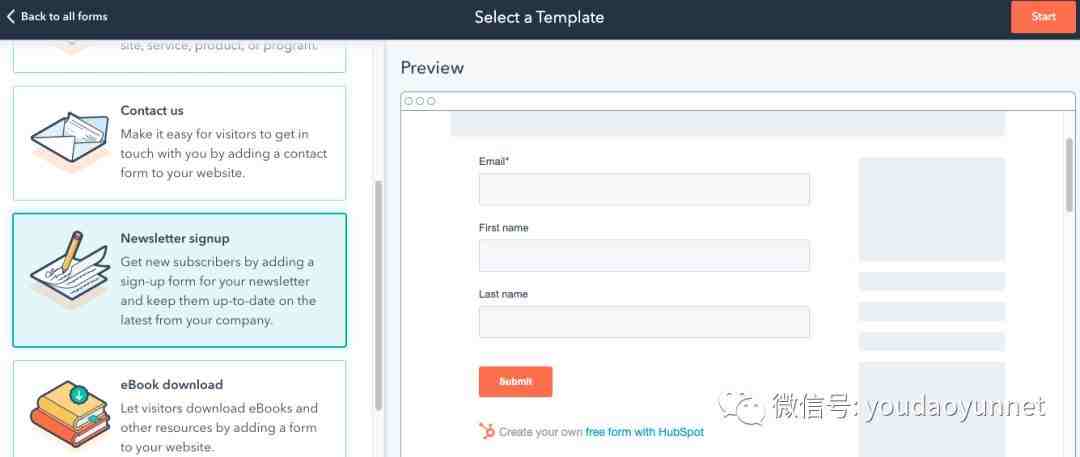
Task: Choose the Newsletter signup template
Action: [180, 280]
